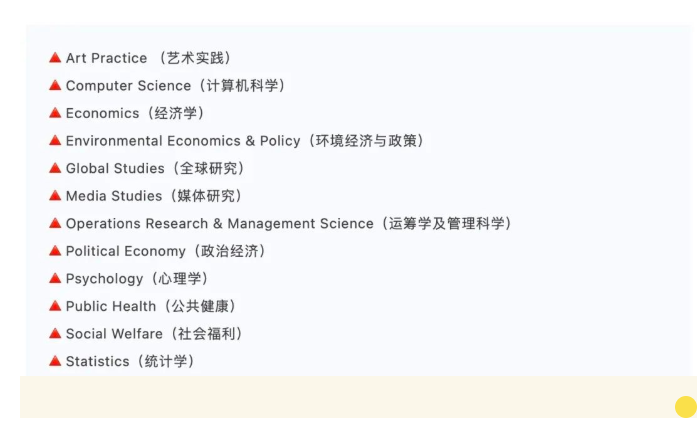Click the triangle beside Social Welfare
The image size is (697, 440).
[55, 333]
